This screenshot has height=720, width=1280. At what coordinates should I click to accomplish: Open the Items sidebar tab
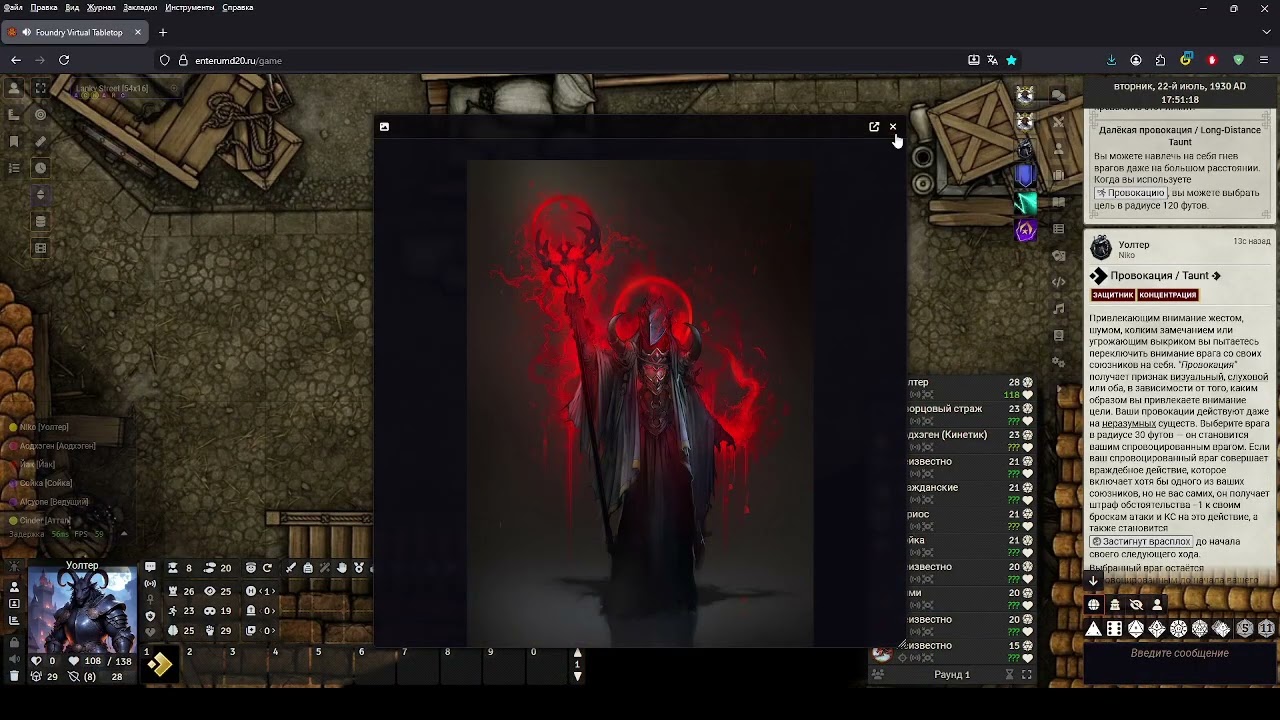coord(1059,175)
